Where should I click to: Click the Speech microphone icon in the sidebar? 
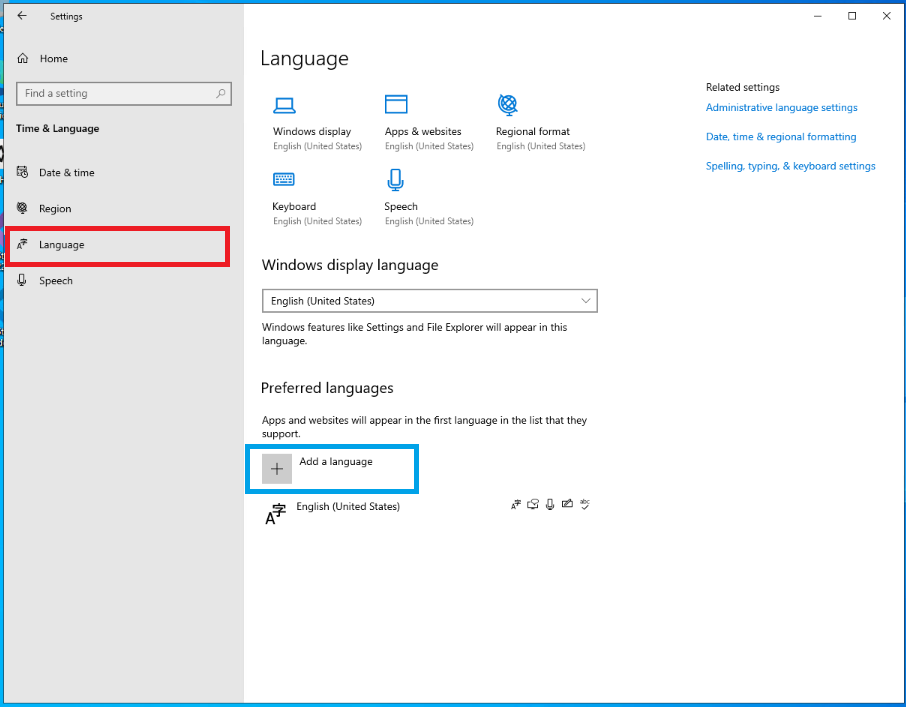pos(22,280)
